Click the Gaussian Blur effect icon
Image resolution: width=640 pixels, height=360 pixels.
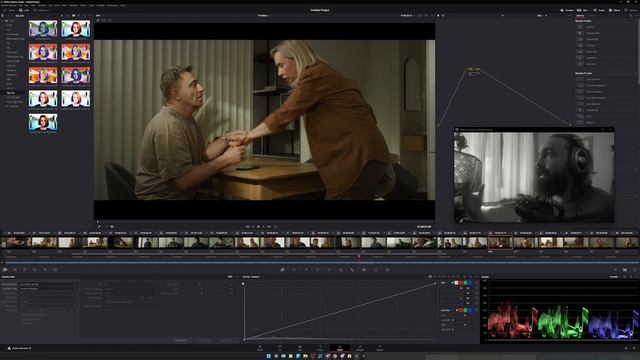pos(580,39)
